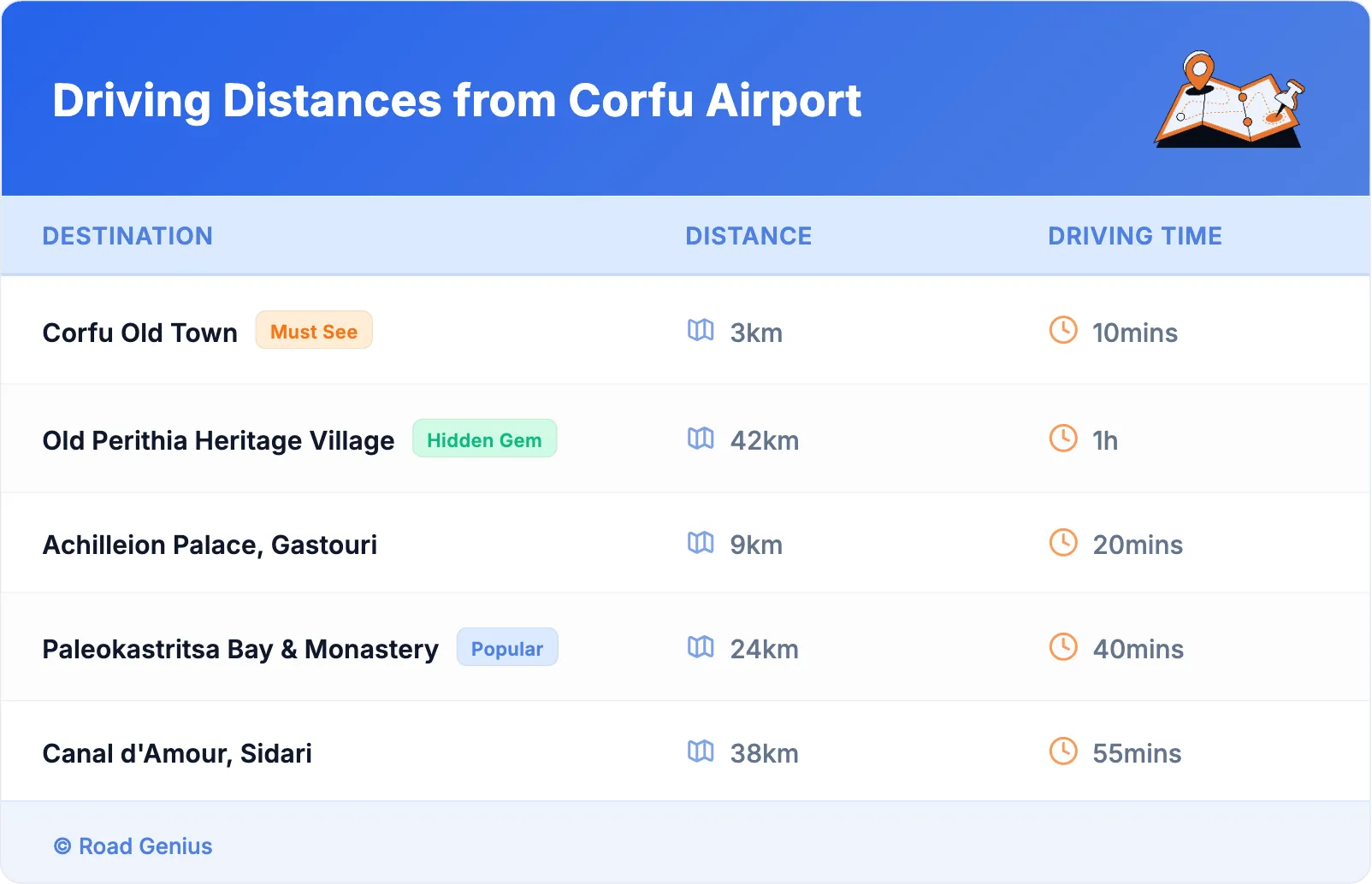Select Canal d'Amour, Sidari destination
Screen dimensions: 1372x884
[x=177, y=753]
